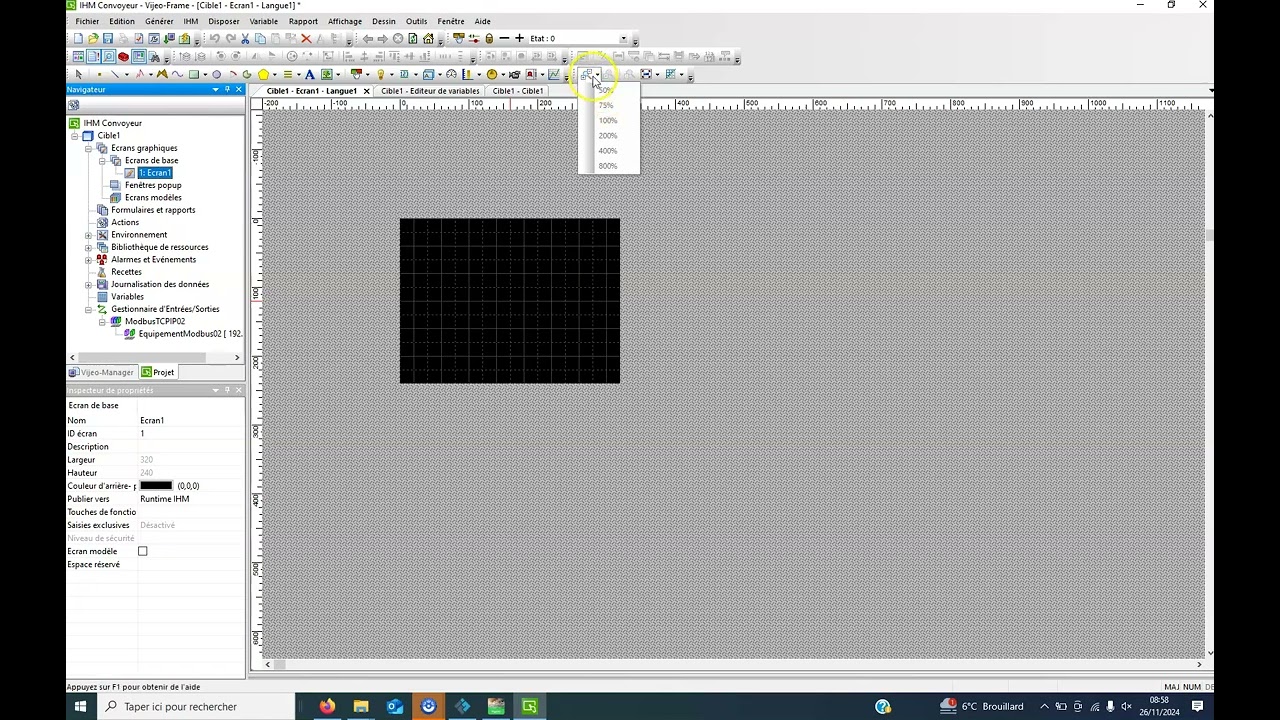This screenshot has height=720, width=1280.
Task: Click the Back arrow navigation icon
Action: [x=367, y=39]
